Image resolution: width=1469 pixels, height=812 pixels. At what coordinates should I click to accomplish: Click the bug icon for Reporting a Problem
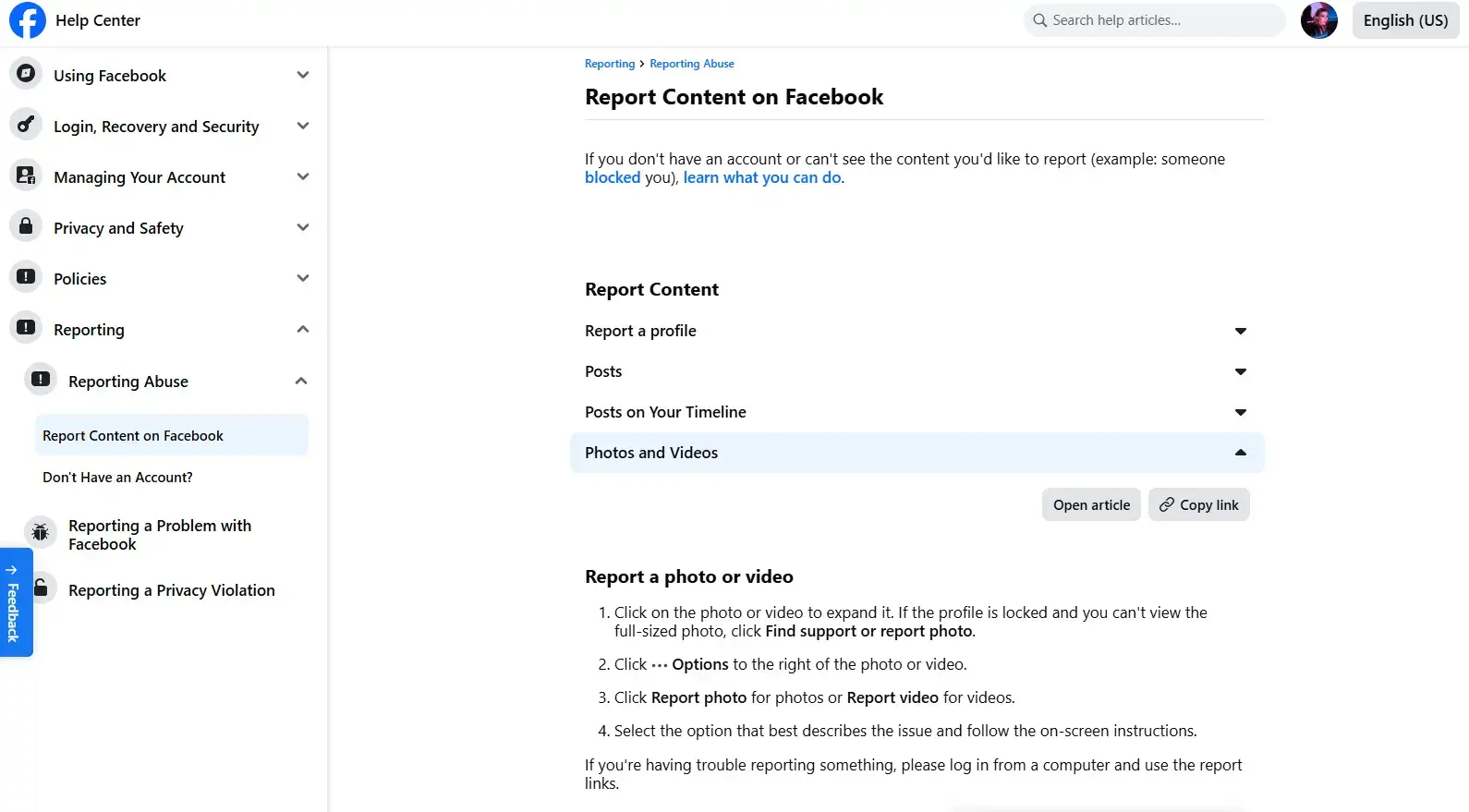pyautogui.click(x=41, y=532)
